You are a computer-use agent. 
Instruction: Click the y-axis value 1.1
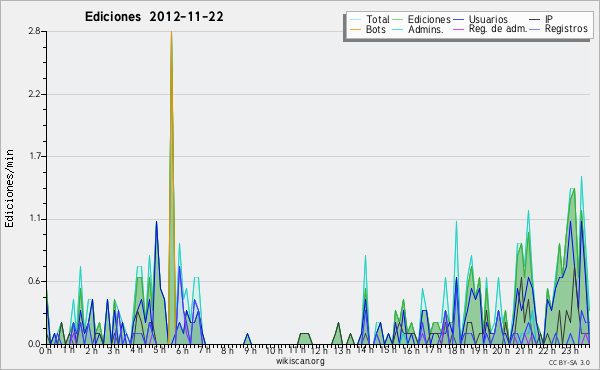tap(34, 219)
